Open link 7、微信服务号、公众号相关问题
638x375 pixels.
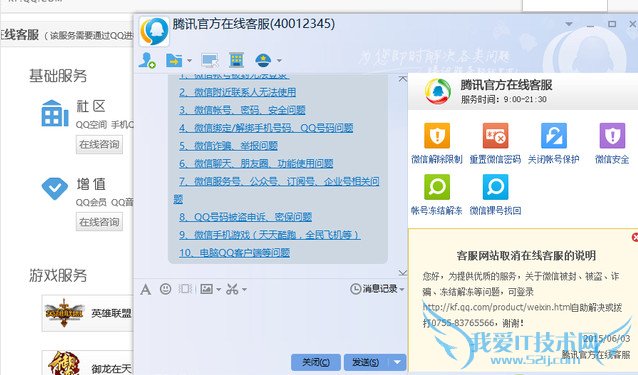[279, 181]
